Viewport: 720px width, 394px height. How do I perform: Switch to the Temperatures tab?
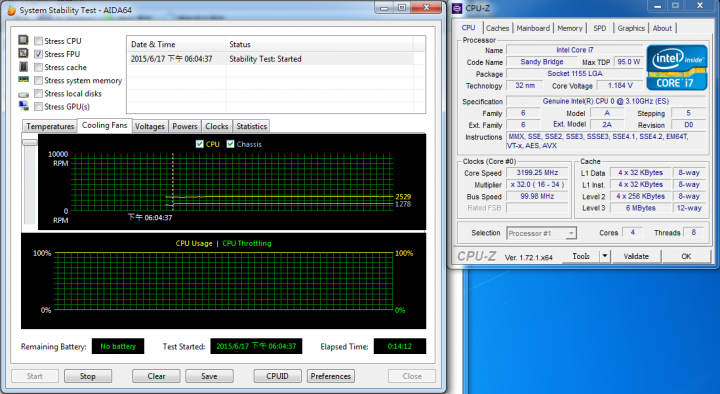click(50, 126)
